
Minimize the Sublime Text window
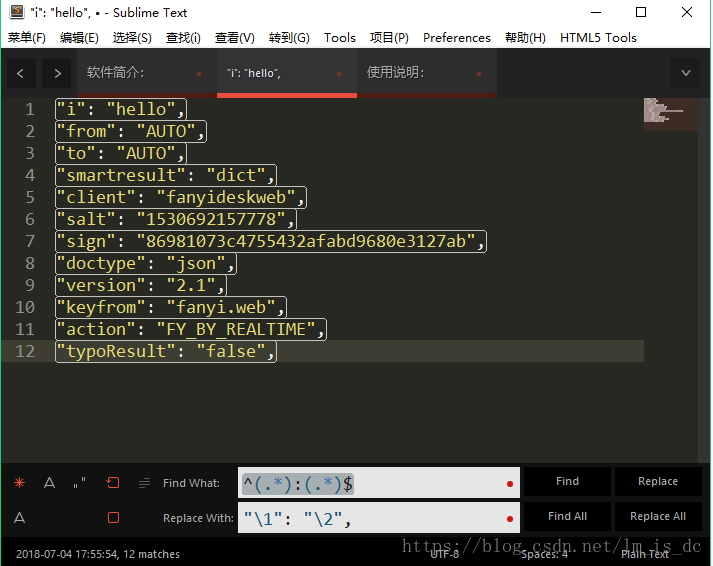click(x=596, y=12)
